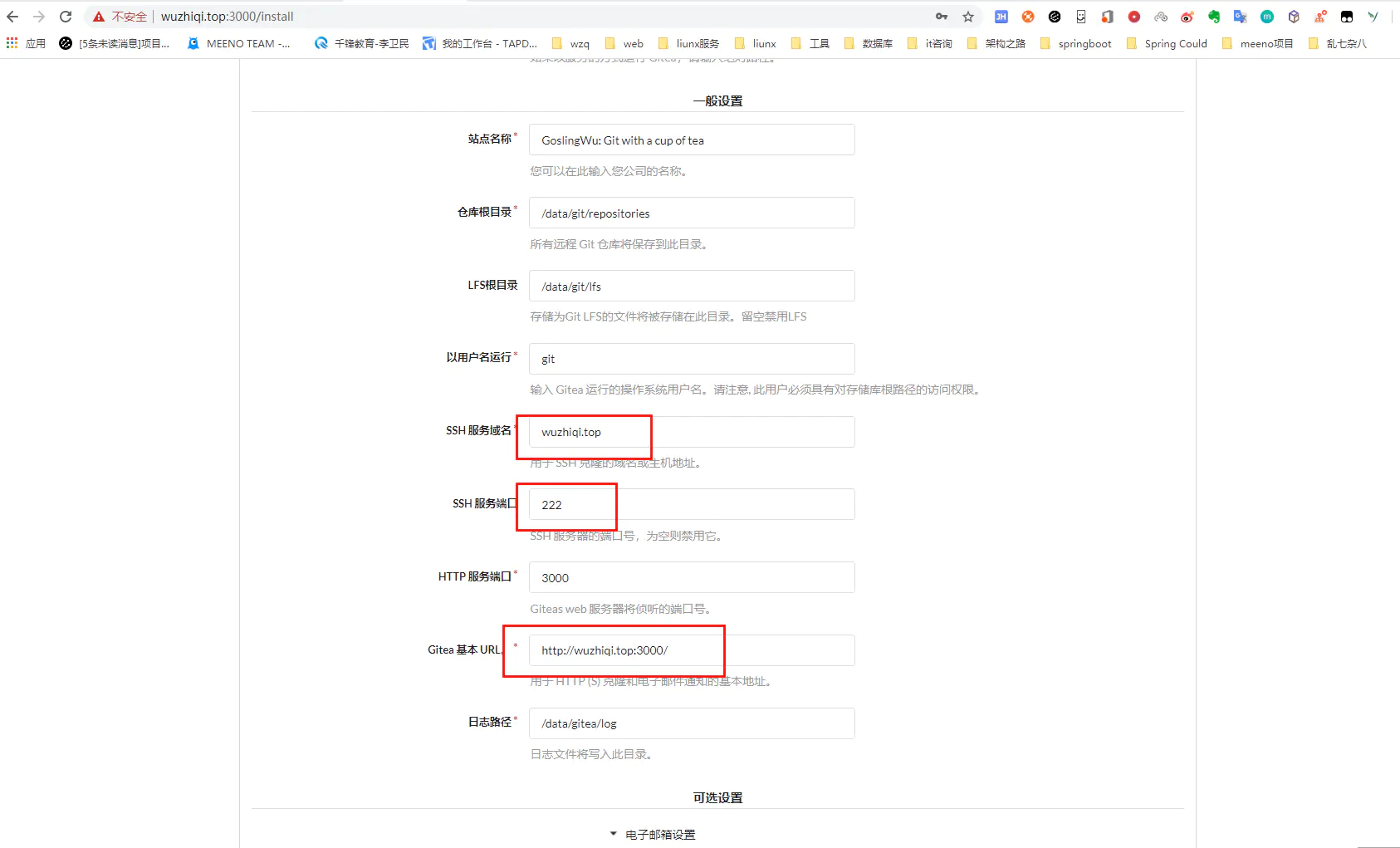The height and width of the screenshot is (848, 1400).
Task: Click the SSH 服务端口 field showing 222
Action: click(x=692, y=504)
